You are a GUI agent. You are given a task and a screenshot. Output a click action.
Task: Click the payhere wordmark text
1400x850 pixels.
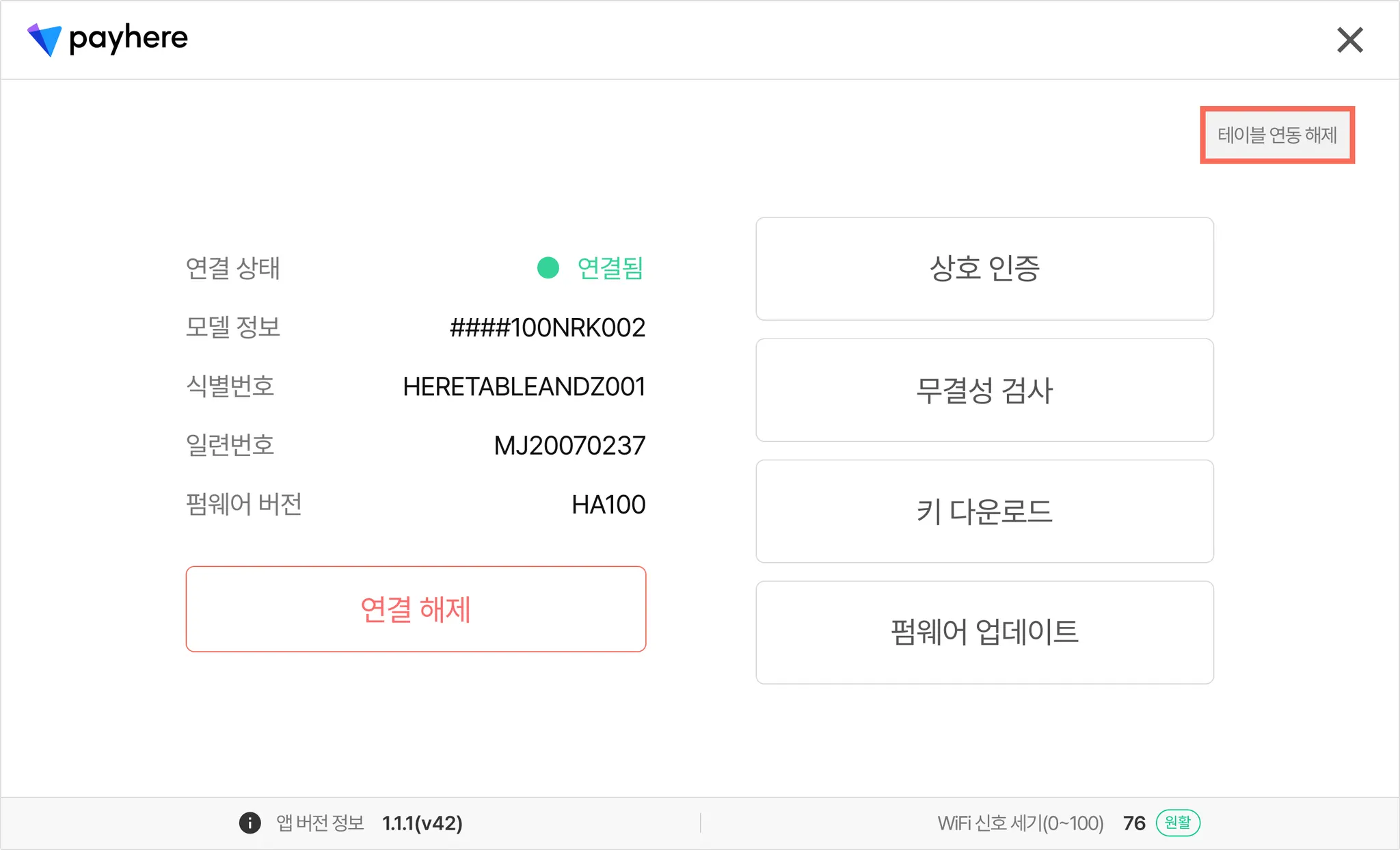[129, 38]
